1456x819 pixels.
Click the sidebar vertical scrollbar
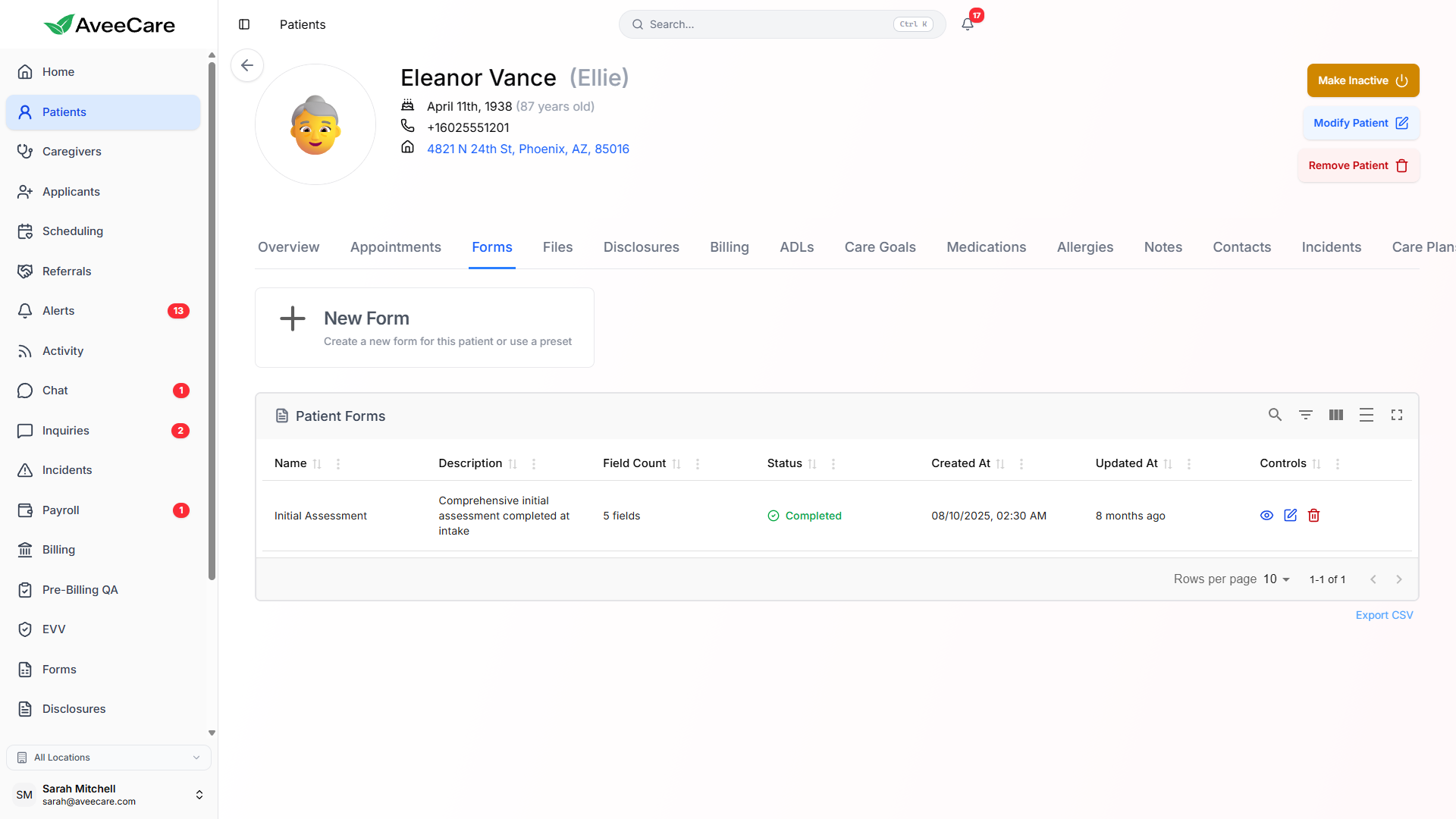coord(212,318)
